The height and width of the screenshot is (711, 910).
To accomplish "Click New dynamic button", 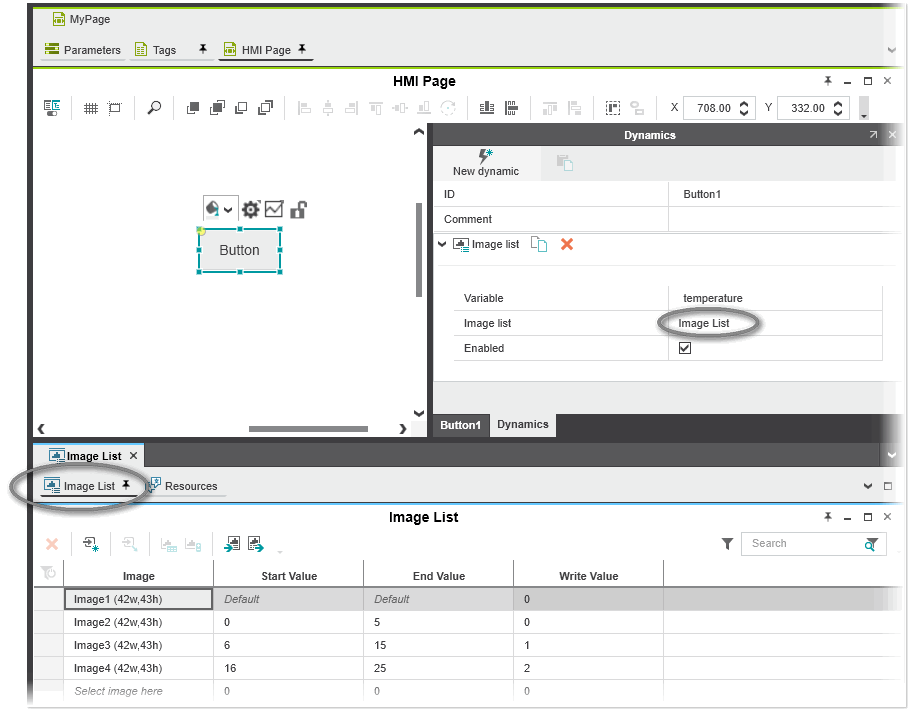I will click(486, 162).
